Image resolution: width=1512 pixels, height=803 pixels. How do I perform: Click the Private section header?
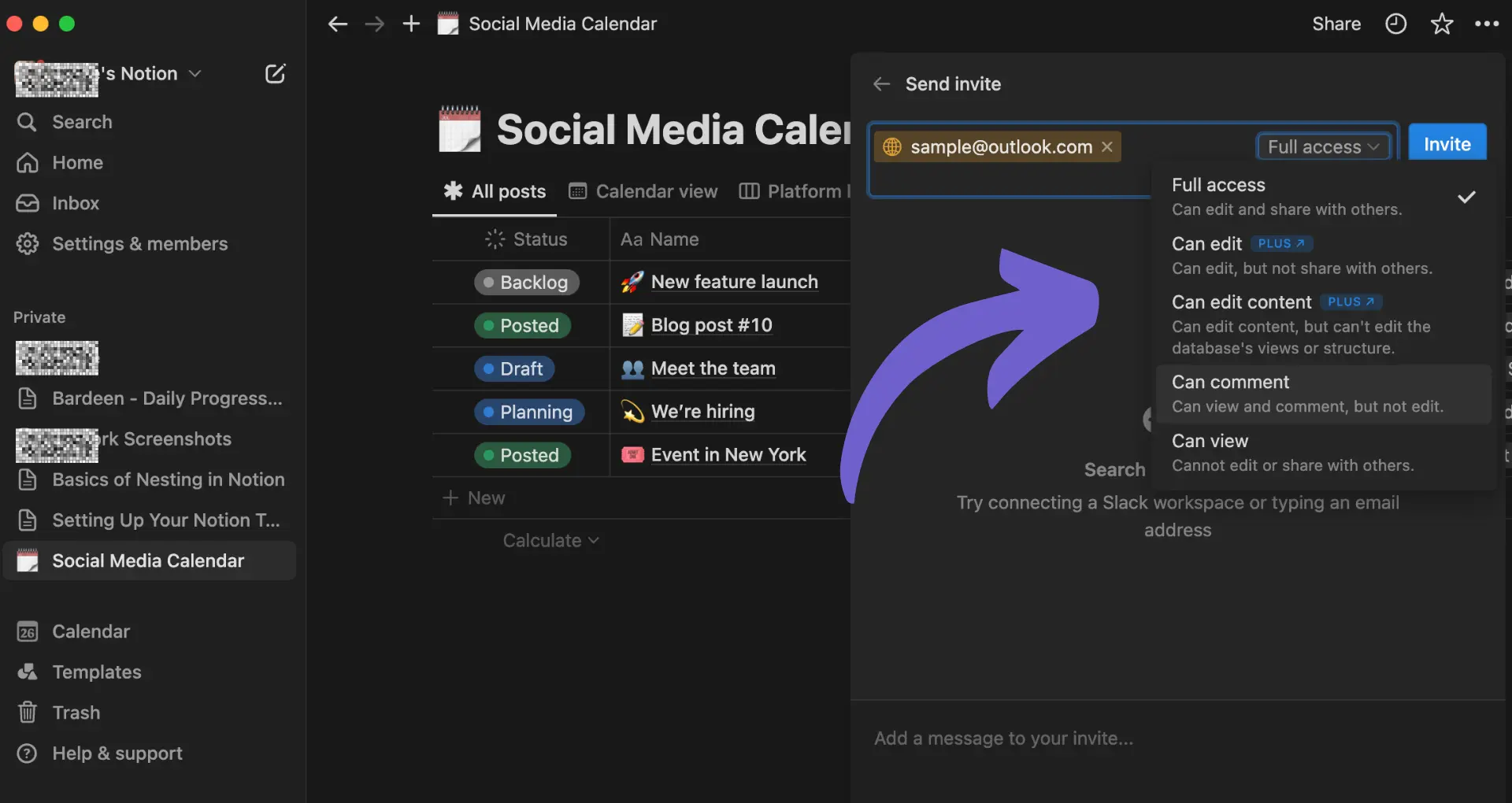39,317
